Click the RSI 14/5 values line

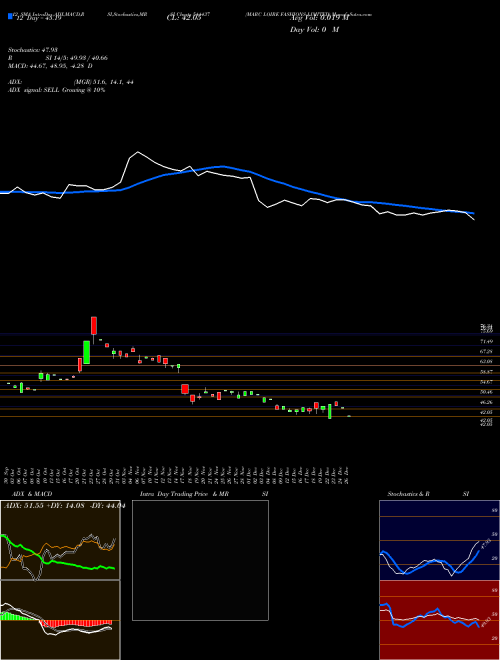point(58,58)
